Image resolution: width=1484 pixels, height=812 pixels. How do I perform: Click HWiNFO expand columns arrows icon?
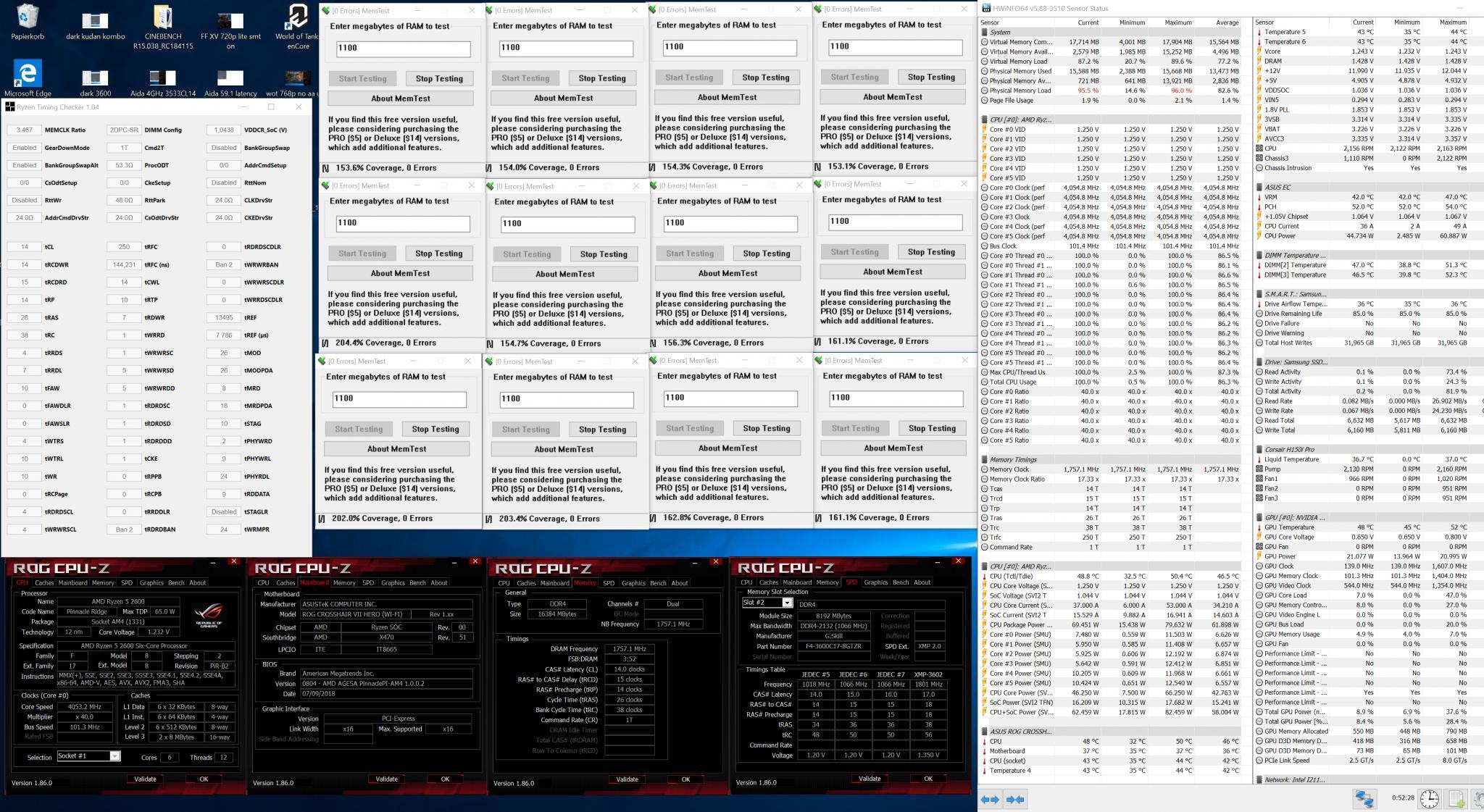[x=990, y=799]
